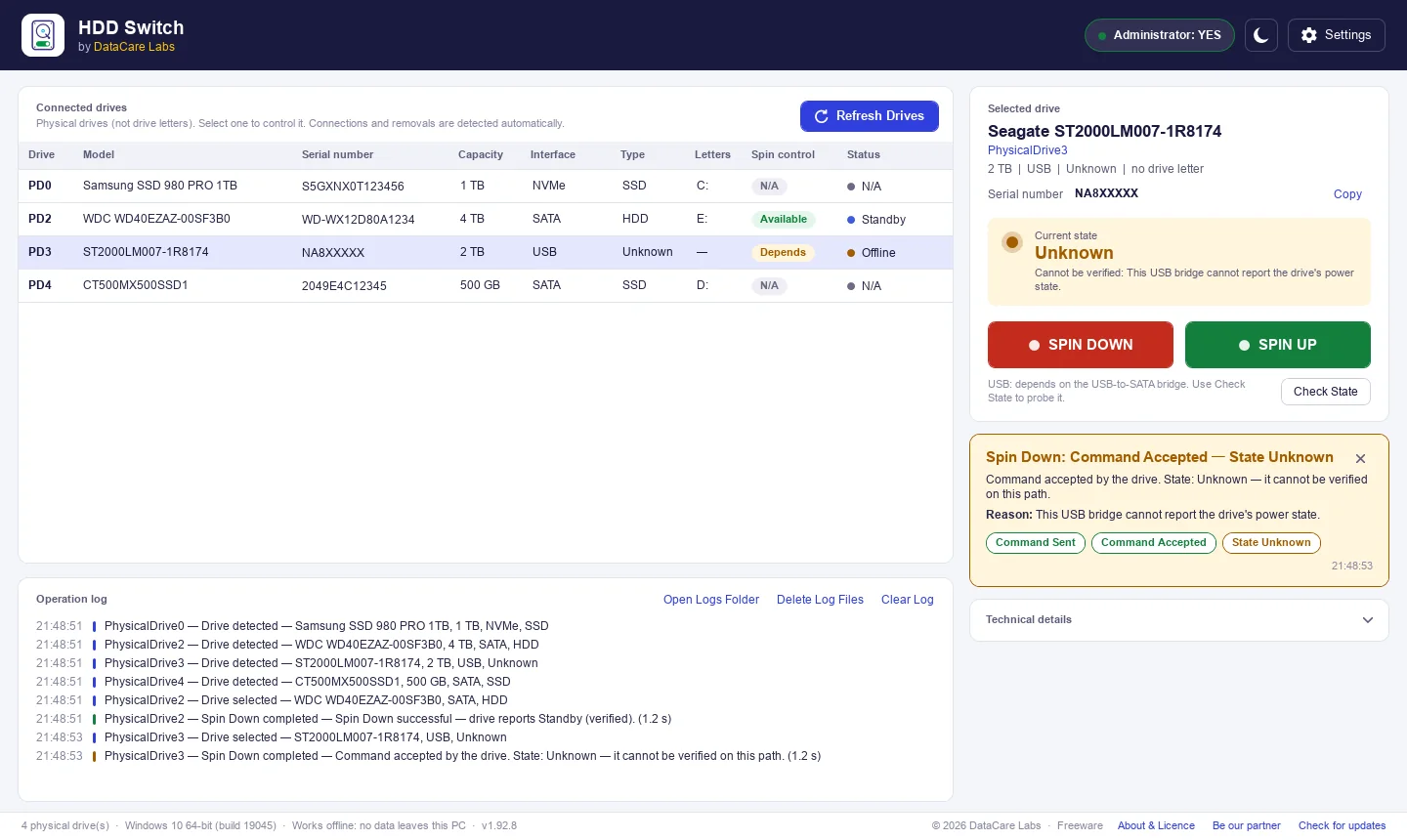Click the Available spin control badge

(x=784, y=219)
